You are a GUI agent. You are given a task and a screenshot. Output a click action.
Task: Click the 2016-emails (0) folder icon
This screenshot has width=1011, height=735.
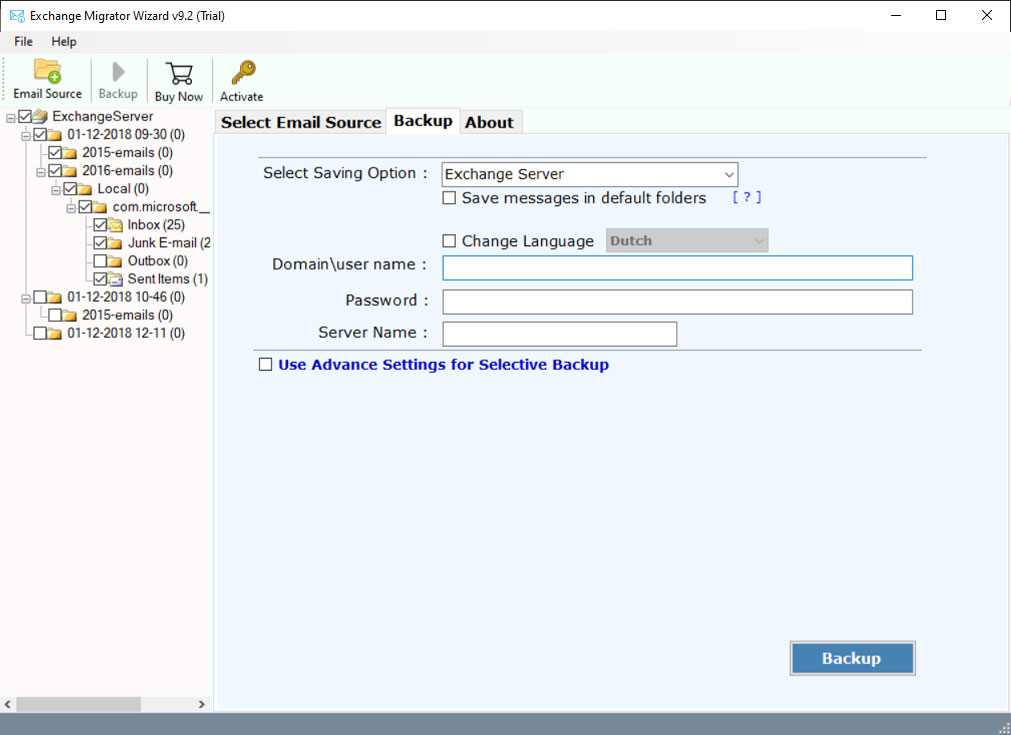point(70,171)
